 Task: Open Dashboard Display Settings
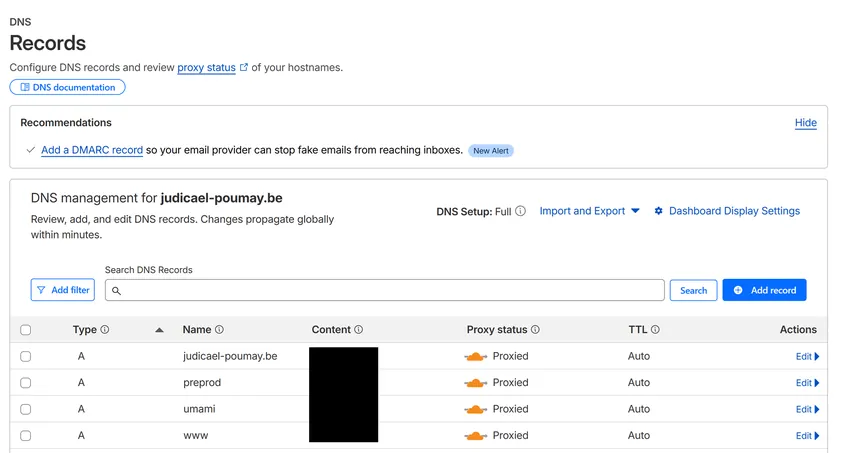727,211
